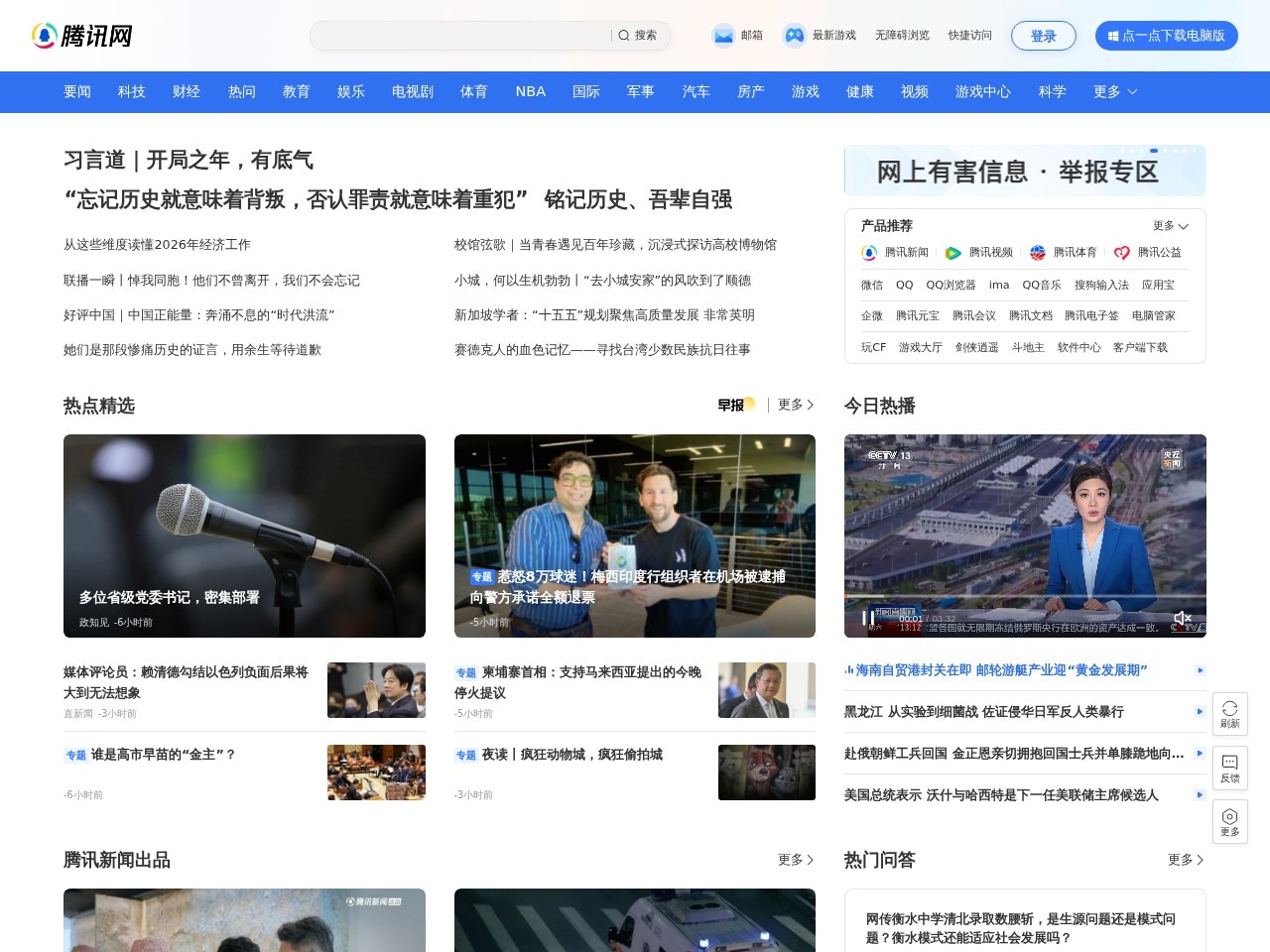
Task: Switch to the 科技 navigation tab
Action: [132, 91]
